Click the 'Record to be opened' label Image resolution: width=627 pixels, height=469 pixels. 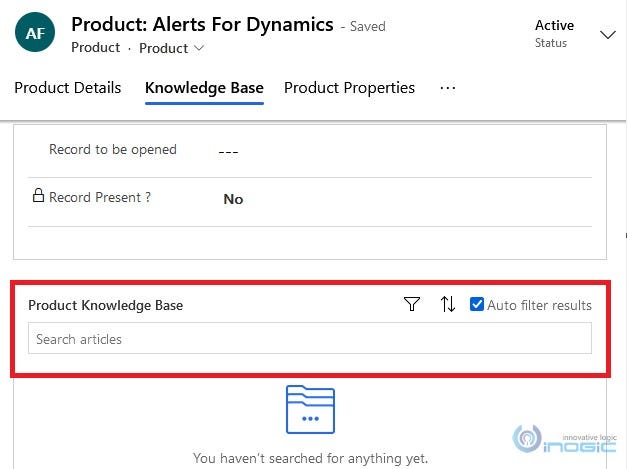point(113,150)
